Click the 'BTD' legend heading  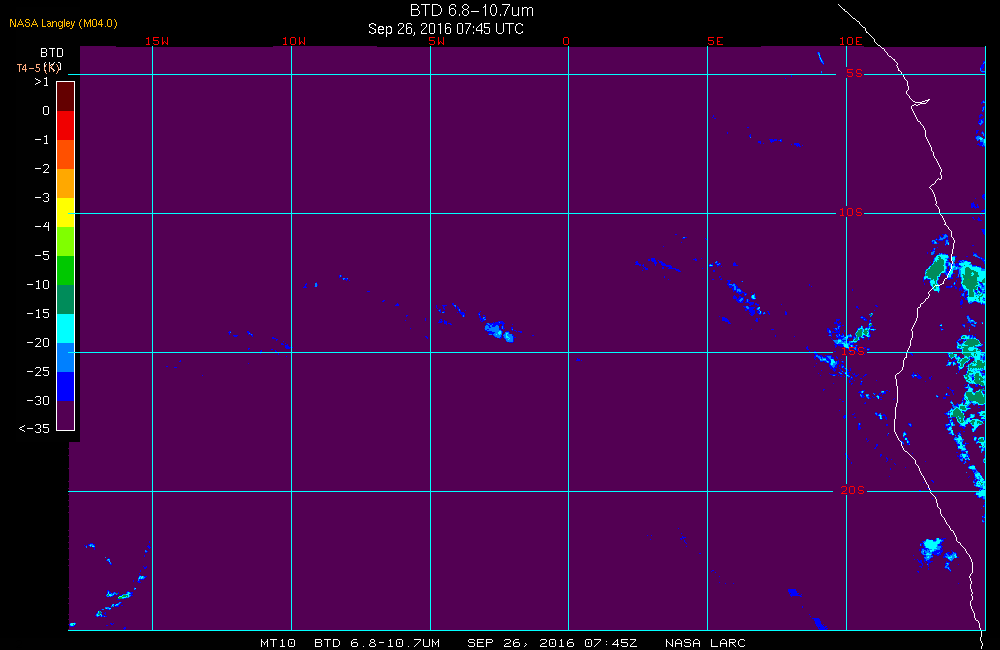pos(52,53)
